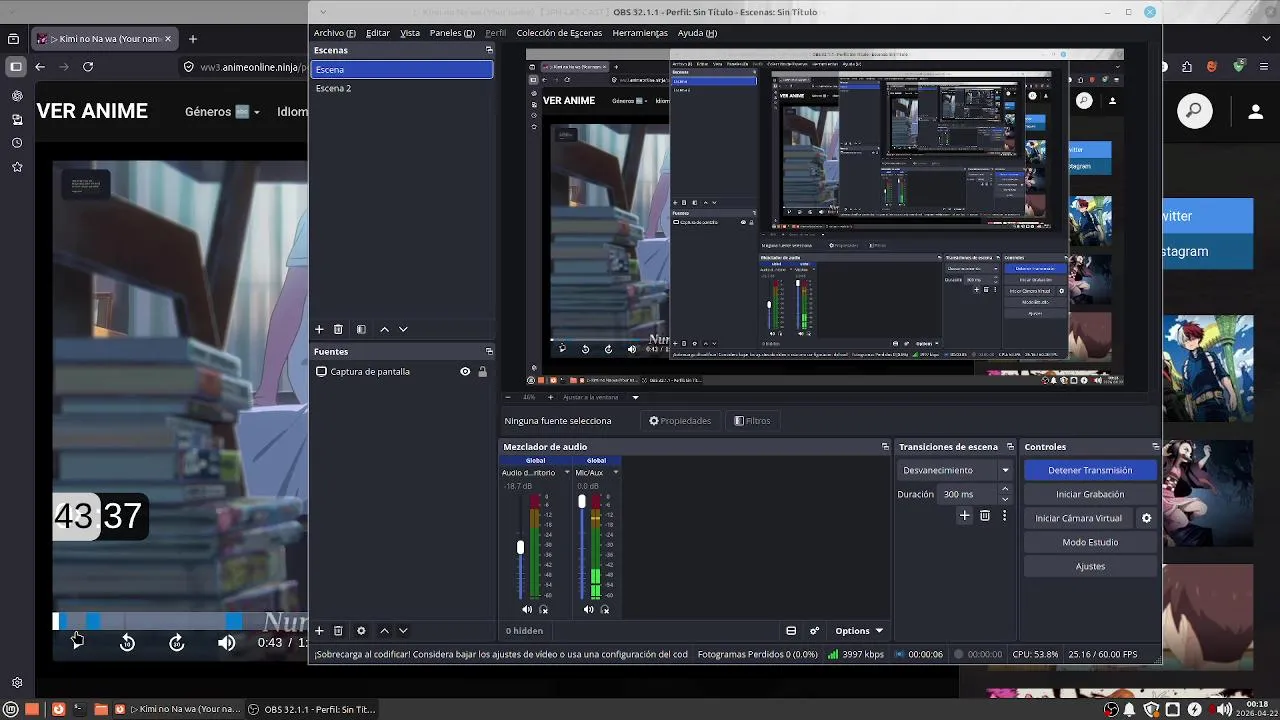Open notifications bell in system tray
Image resolution: width=1280 pixels, height=720 pixels.
pyautogui.click(x=1130, y=710)
